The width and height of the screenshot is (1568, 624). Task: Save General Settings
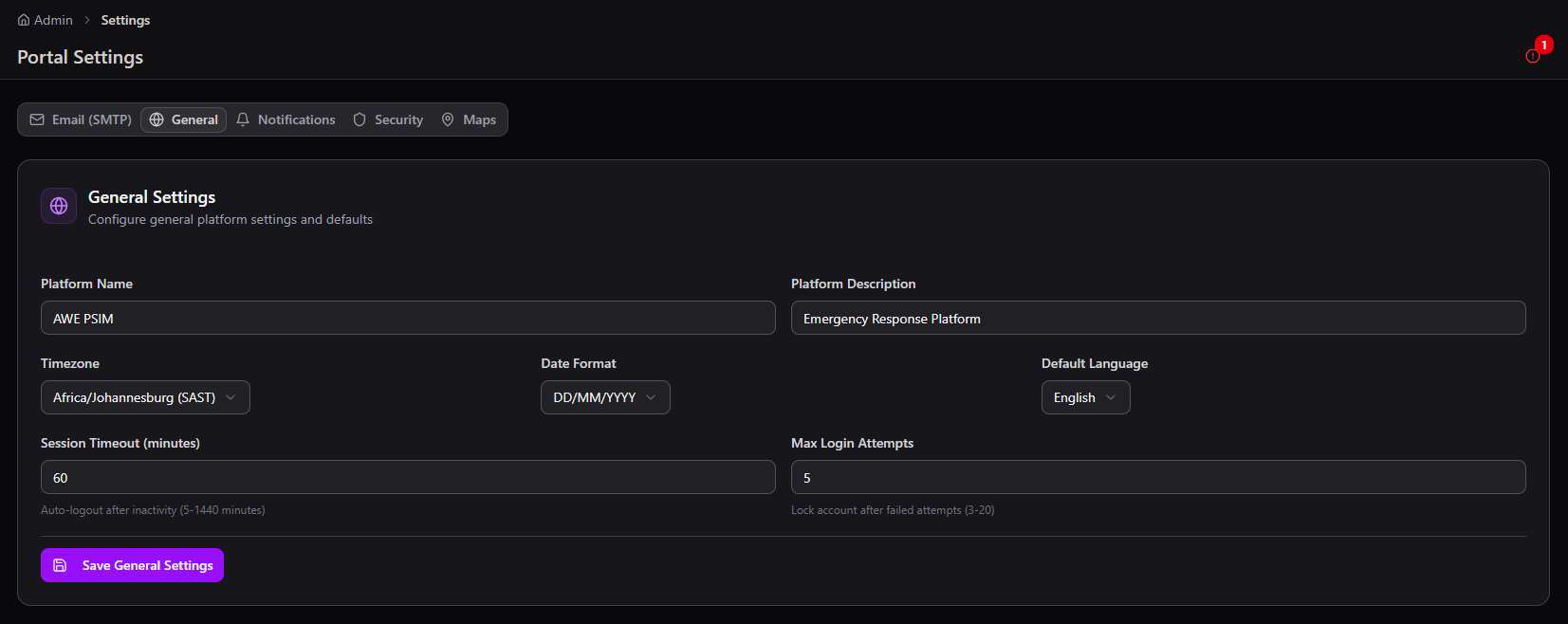click(132, 565)
